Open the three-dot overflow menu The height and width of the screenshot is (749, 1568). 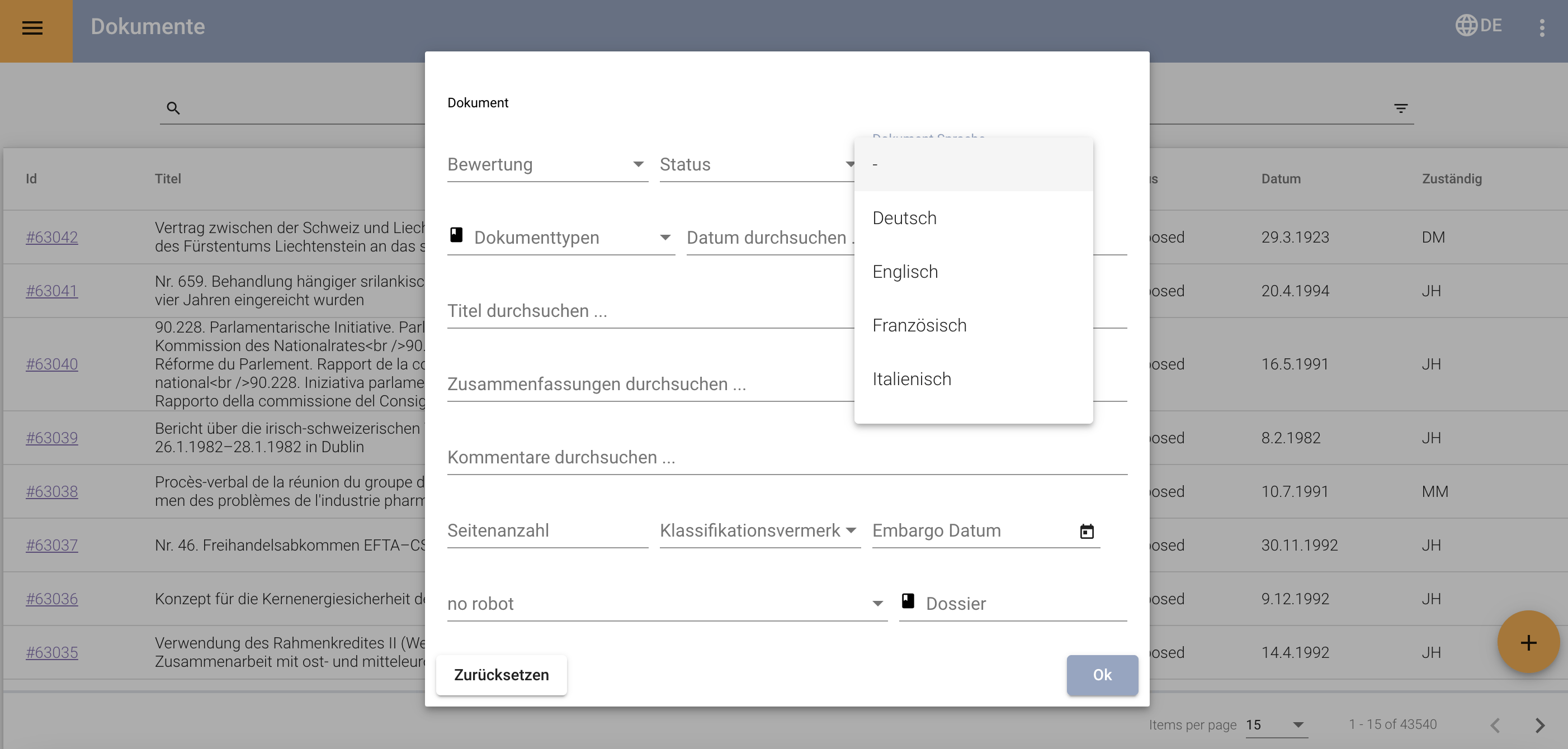click(x=1541, y=27)
